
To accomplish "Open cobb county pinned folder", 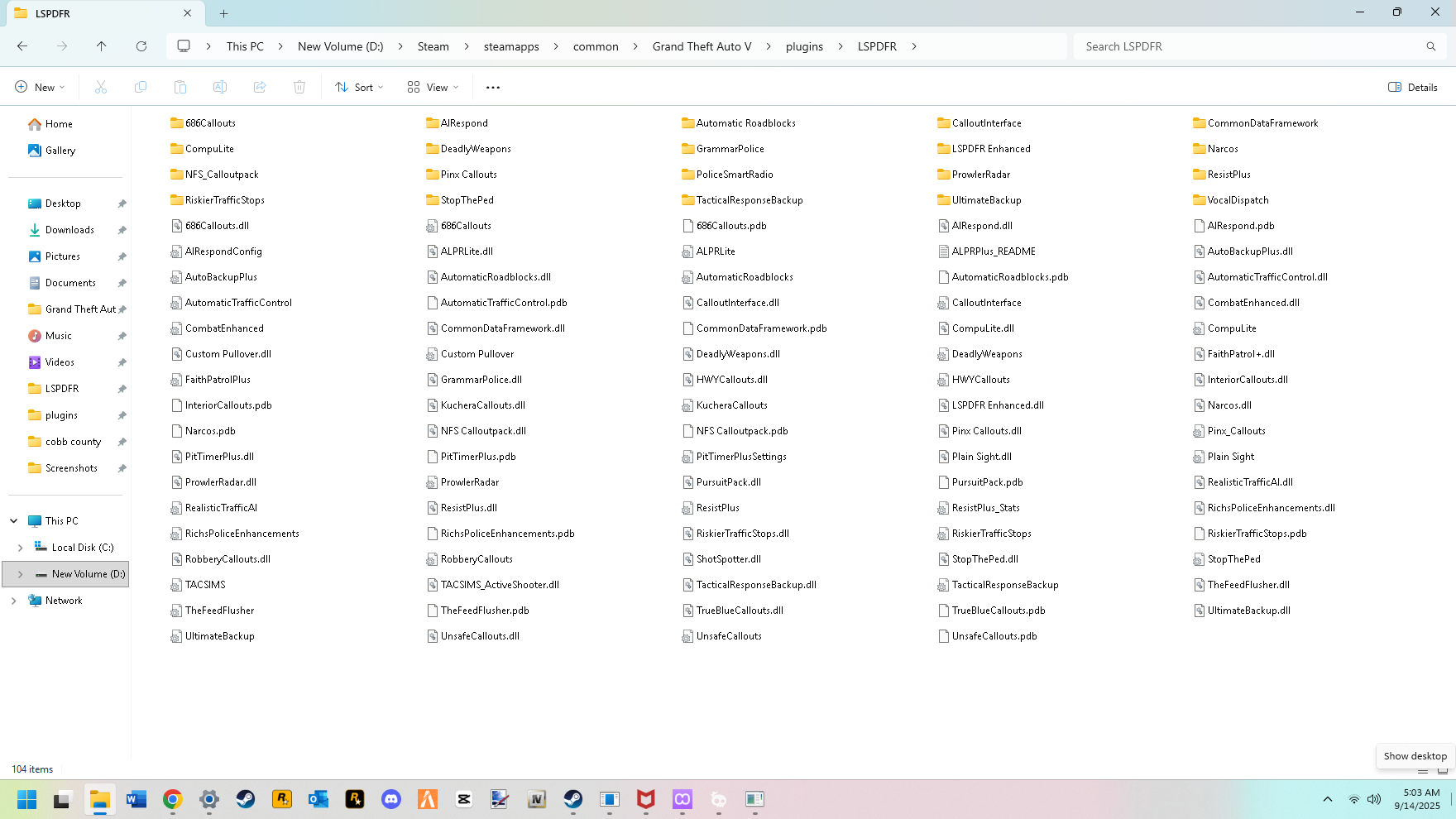I will [73, 442].
